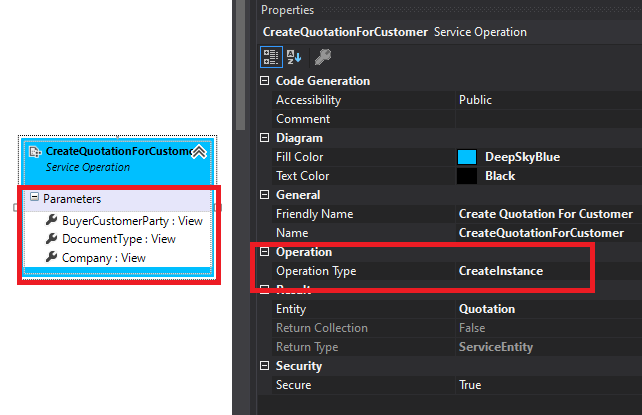Screen dimensions: 642x415
Task: Toggle the Secure value True
Action: pos(470,385)
